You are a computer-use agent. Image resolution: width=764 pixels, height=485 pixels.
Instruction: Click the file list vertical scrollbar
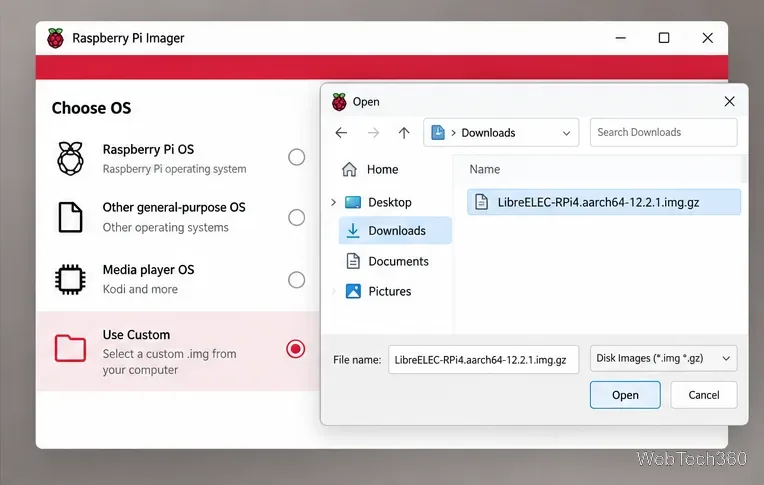point(744,169)
